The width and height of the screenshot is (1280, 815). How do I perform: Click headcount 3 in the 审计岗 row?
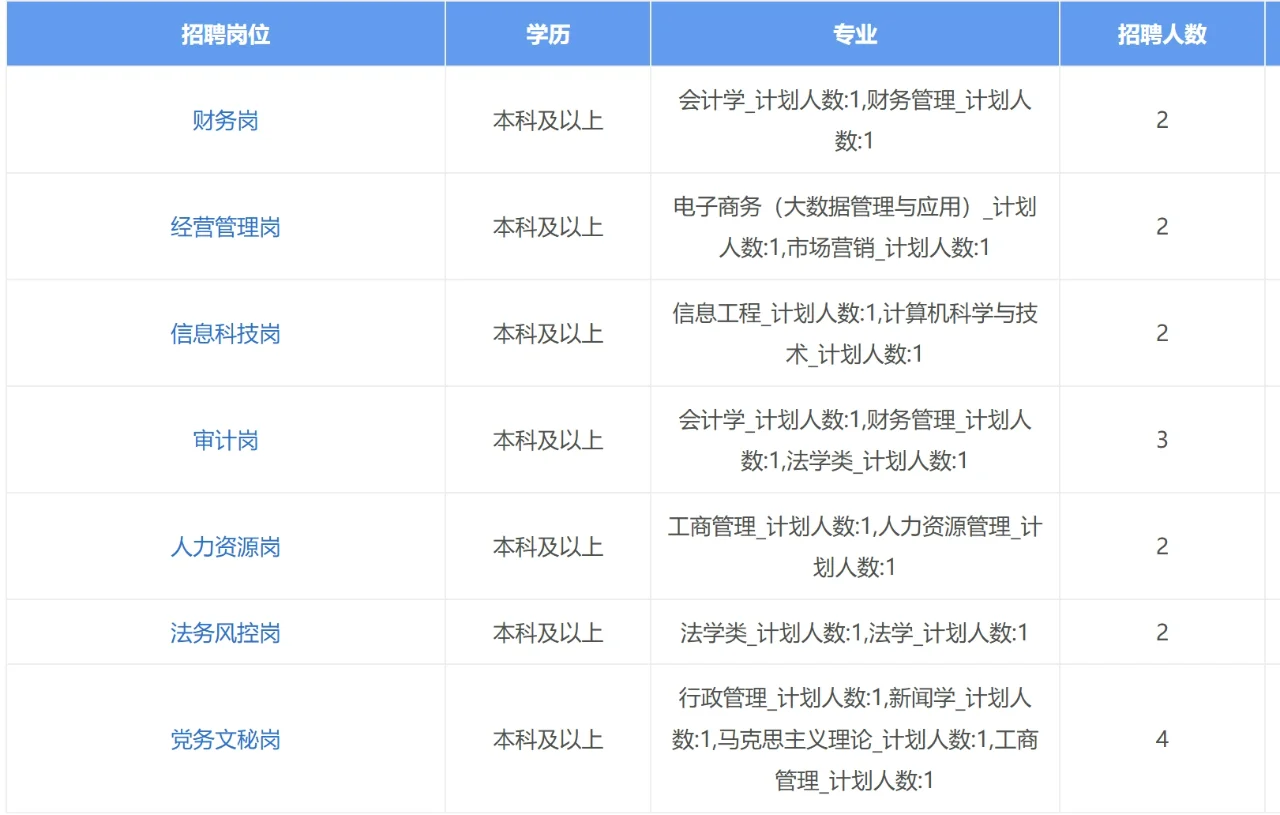pos(1162,440)
